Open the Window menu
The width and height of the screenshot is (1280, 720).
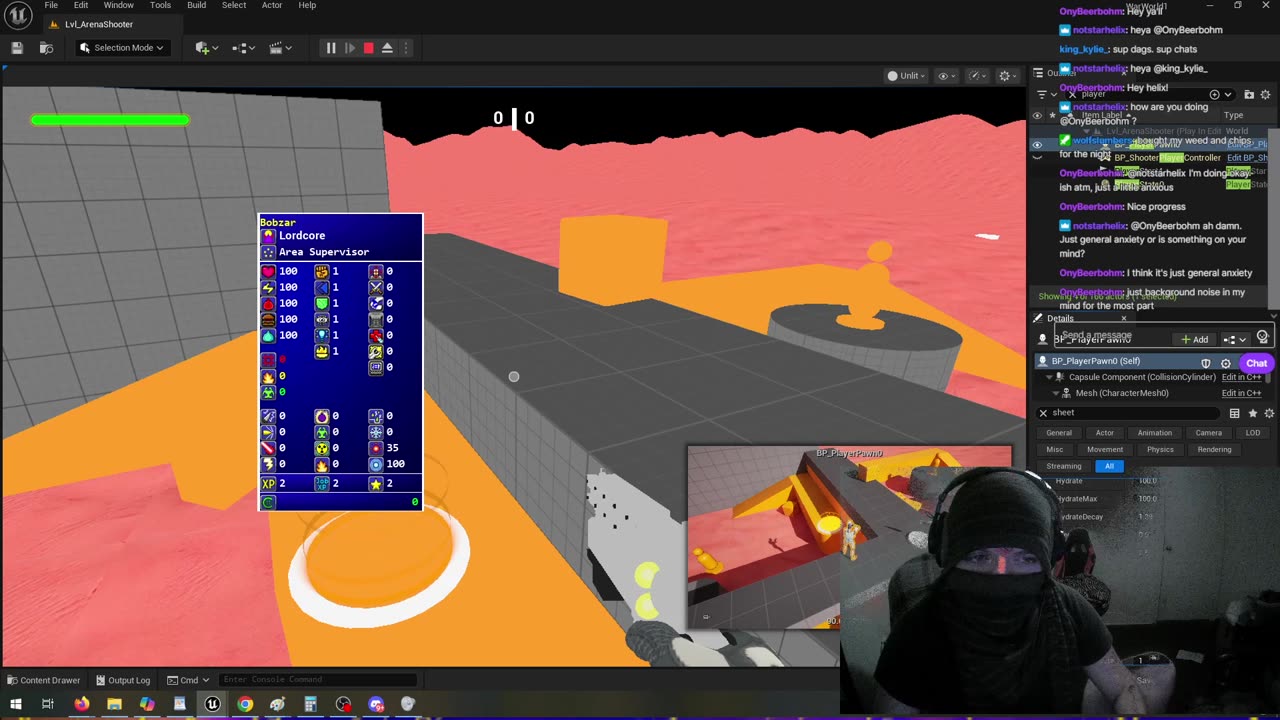(119, 5)
